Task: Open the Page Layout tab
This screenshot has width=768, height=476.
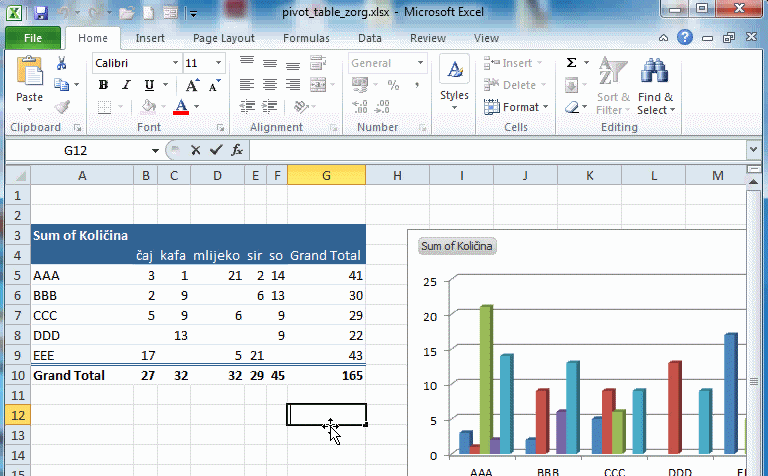Action: (x=223, y=38)
